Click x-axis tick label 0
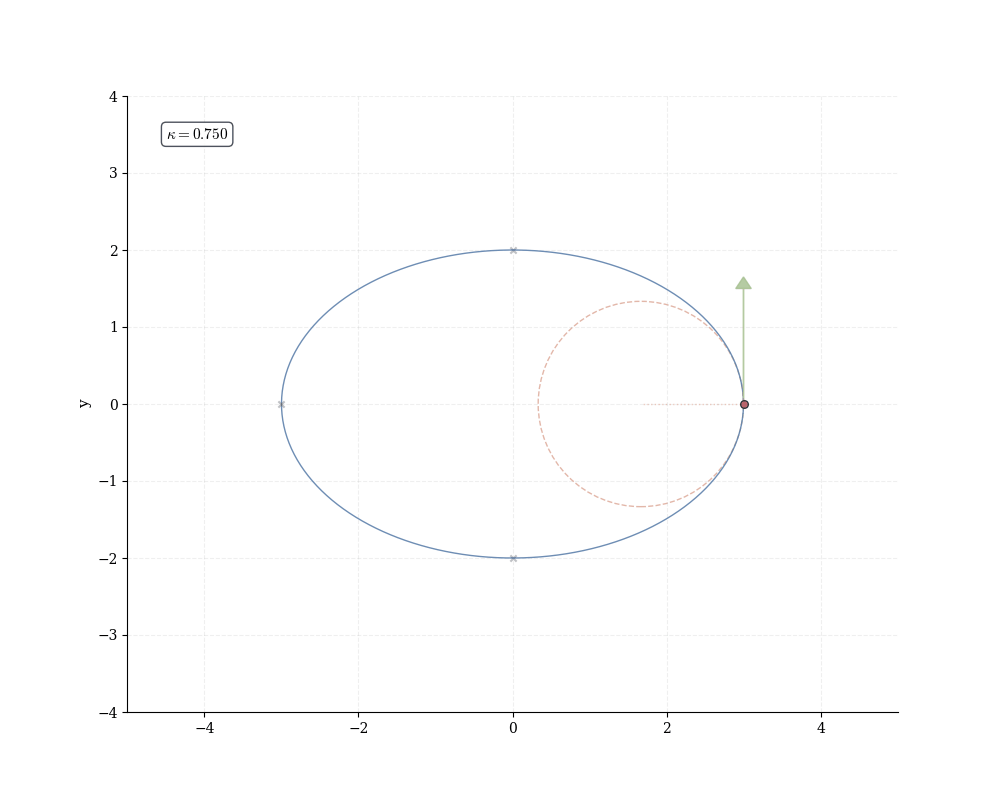This screenshot has height=800, width=1000. pyautogui.click(x=513, y=728)
